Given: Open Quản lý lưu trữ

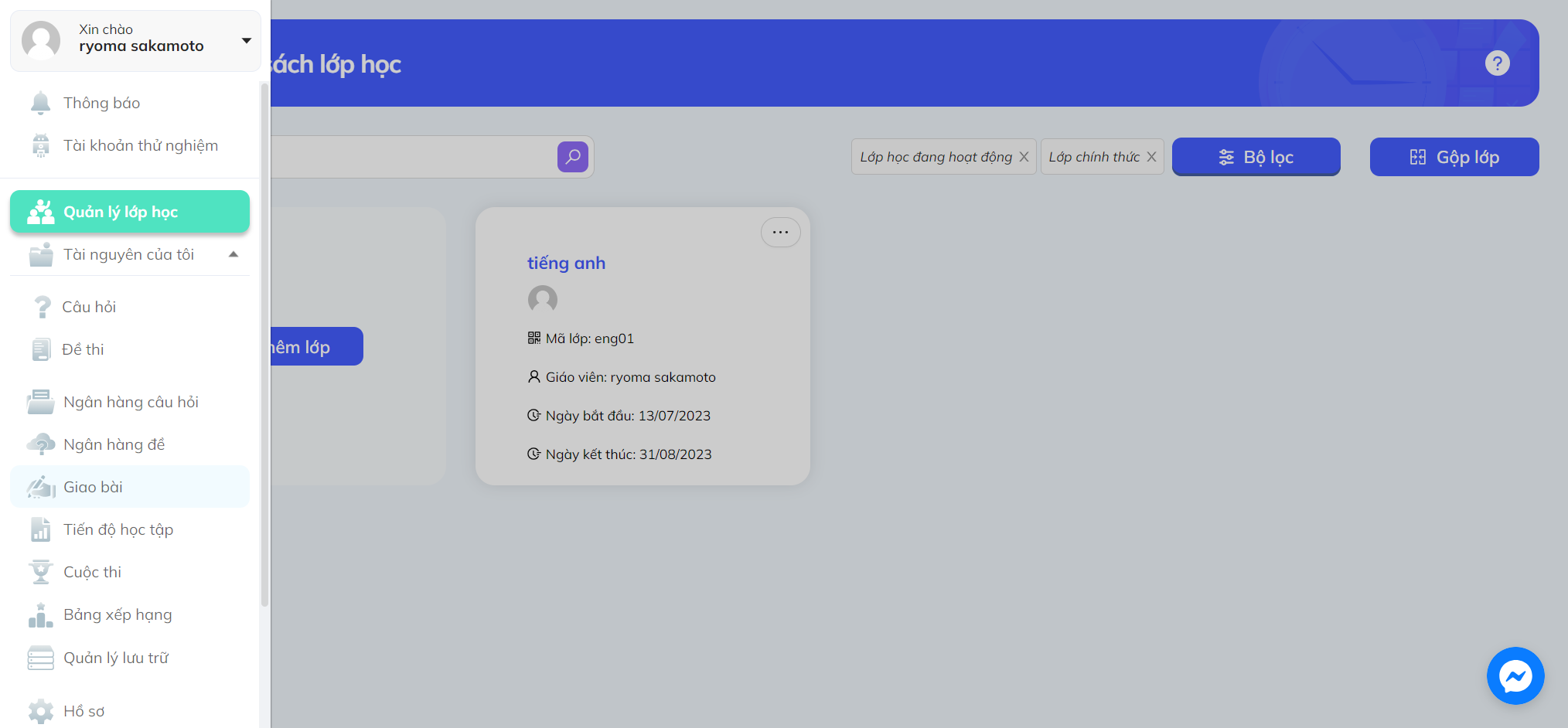Looking at the screenshot, I should 130,658.
